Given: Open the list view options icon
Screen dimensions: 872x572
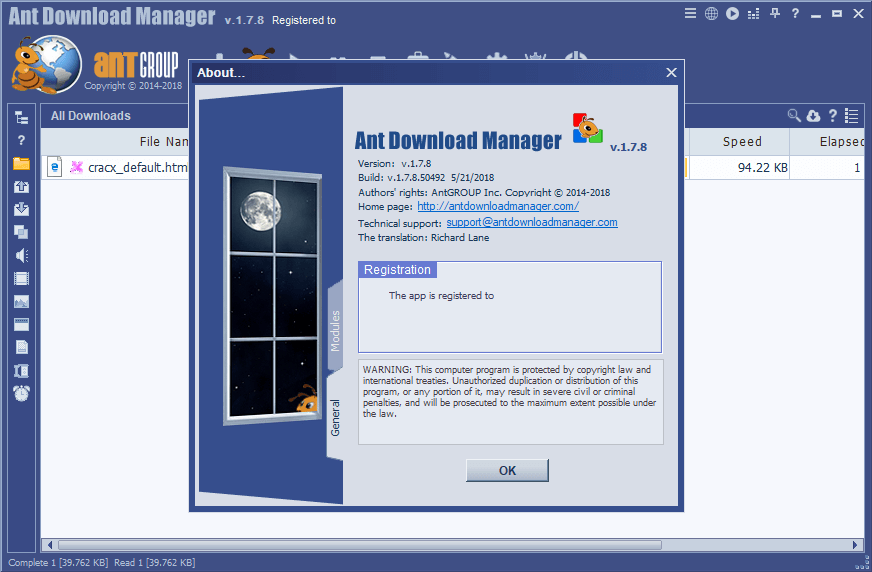Looking at the screenshot, I should coord(851,115).
